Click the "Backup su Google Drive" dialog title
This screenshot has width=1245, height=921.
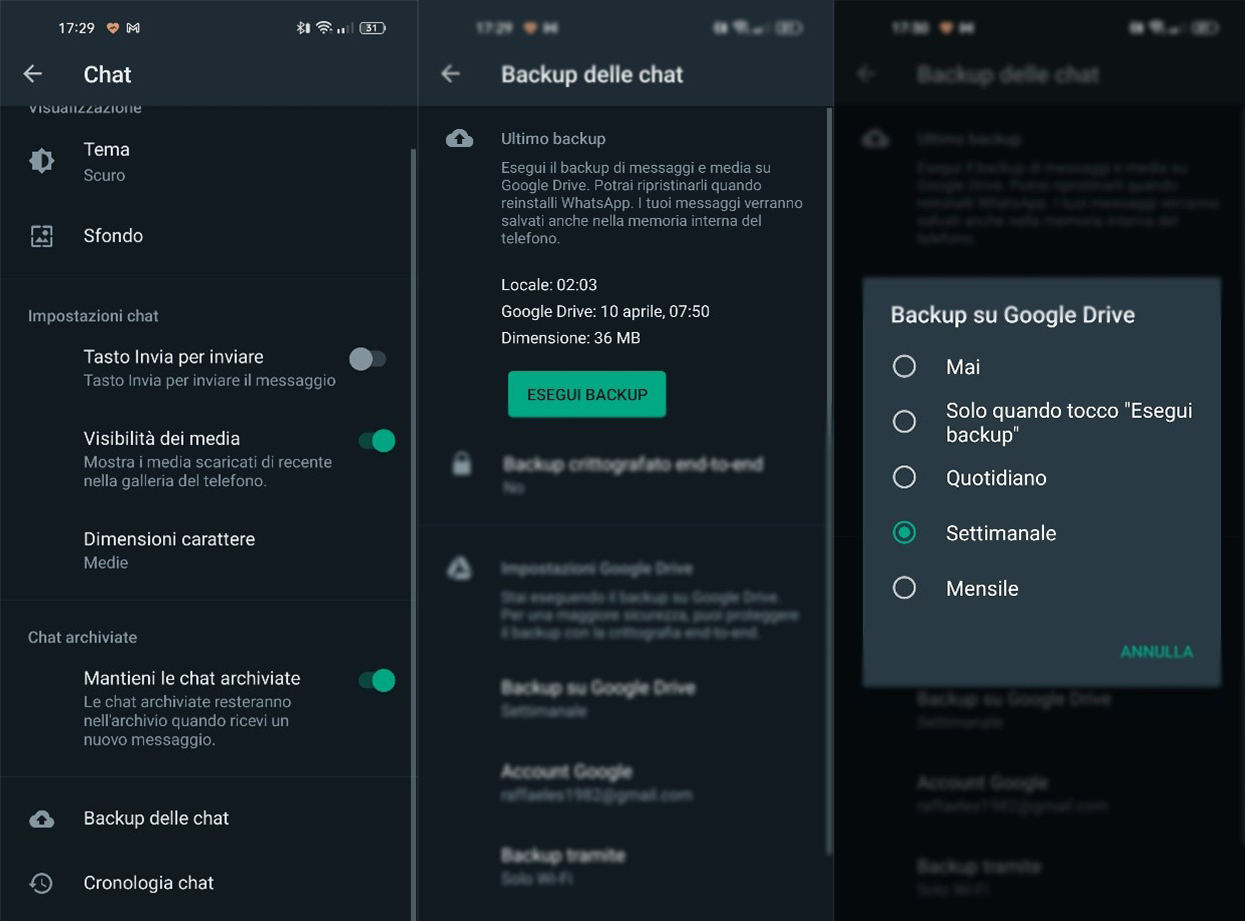click(x=1012, y=315)
